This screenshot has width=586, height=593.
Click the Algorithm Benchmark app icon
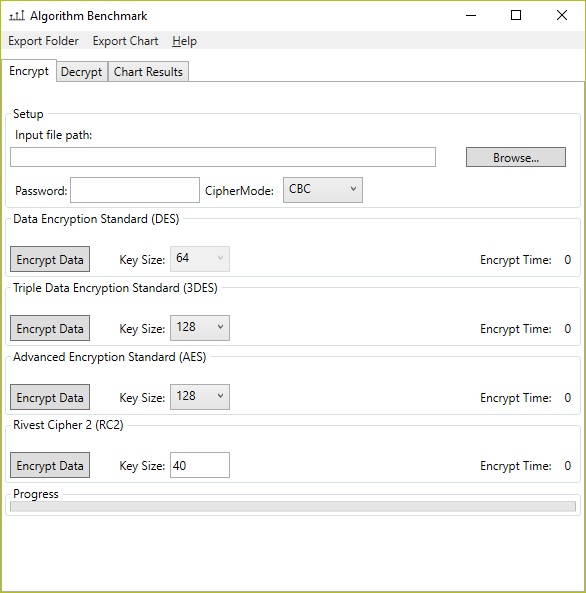tap(17, 16)
